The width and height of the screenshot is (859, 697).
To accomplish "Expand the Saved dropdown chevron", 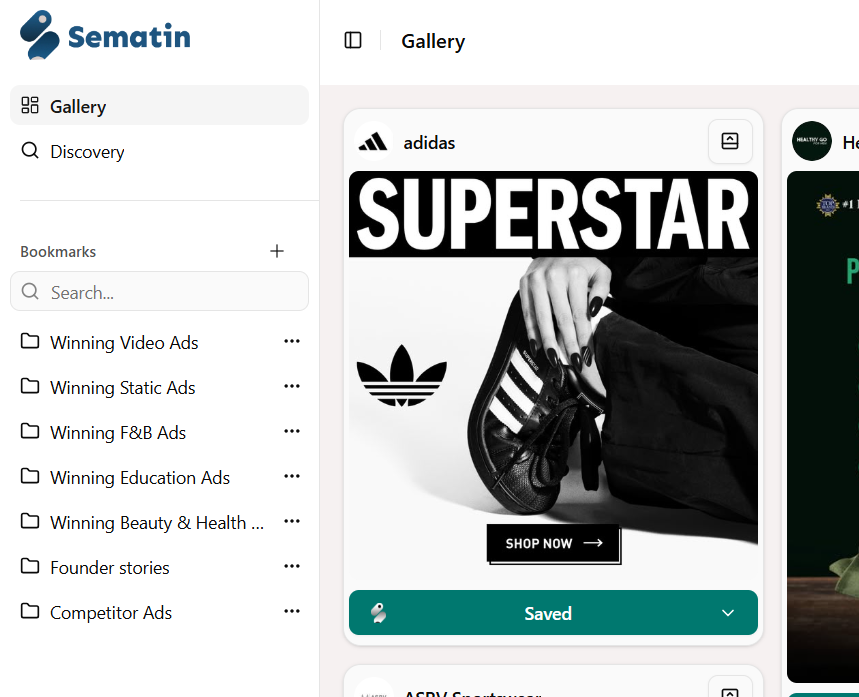I will [728, 613].
